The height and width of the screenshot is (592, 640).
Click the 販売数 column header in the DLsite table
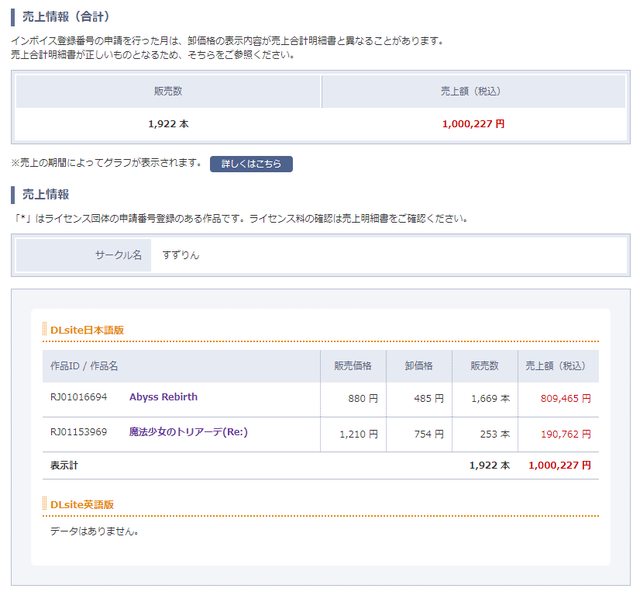[x=484, y=366]
